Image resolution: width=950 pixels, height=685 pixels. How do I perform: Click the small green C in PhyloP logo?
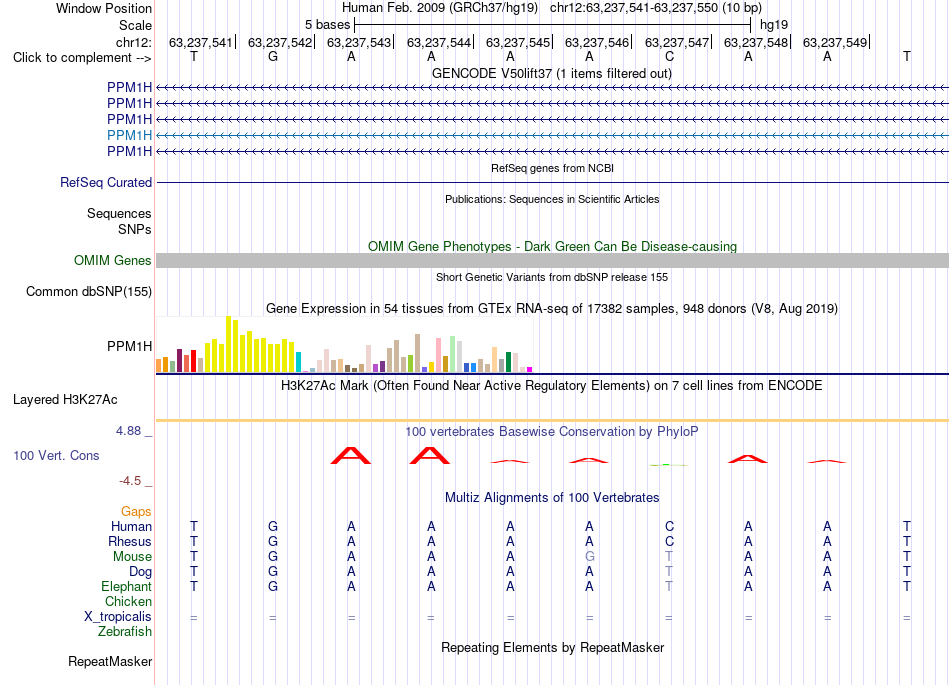click(668, 465)
